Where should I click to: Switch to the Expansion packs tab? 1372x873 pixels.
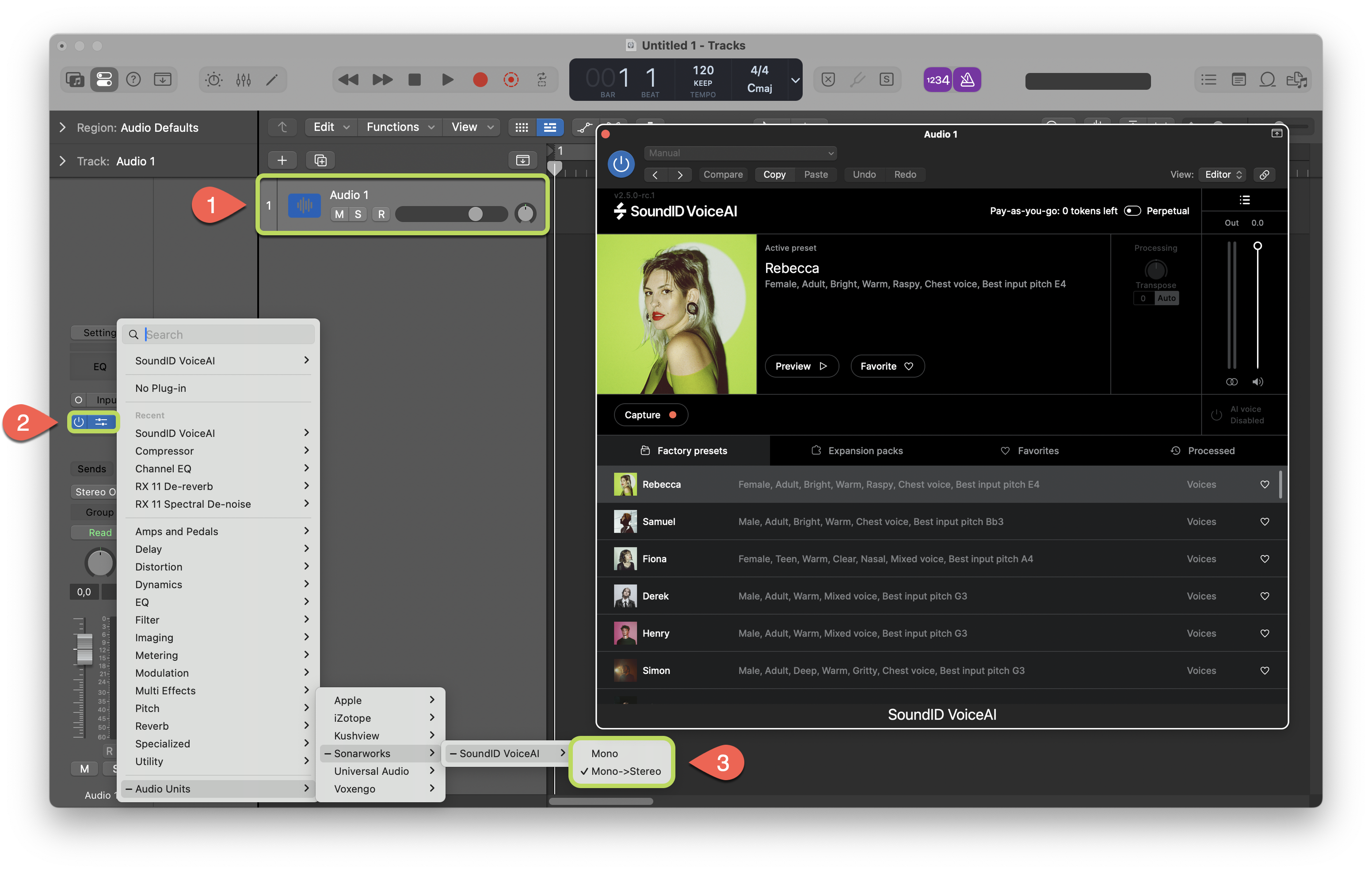point(857,451)
